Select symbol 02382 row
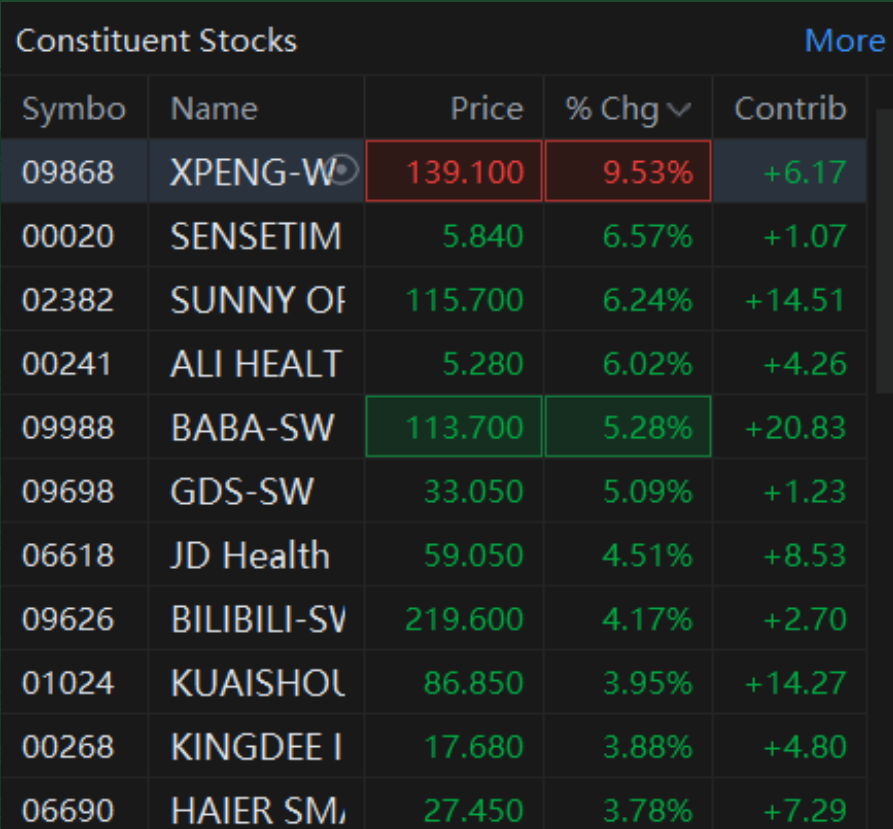The image size is (893, 829). (x=68, y=299)
